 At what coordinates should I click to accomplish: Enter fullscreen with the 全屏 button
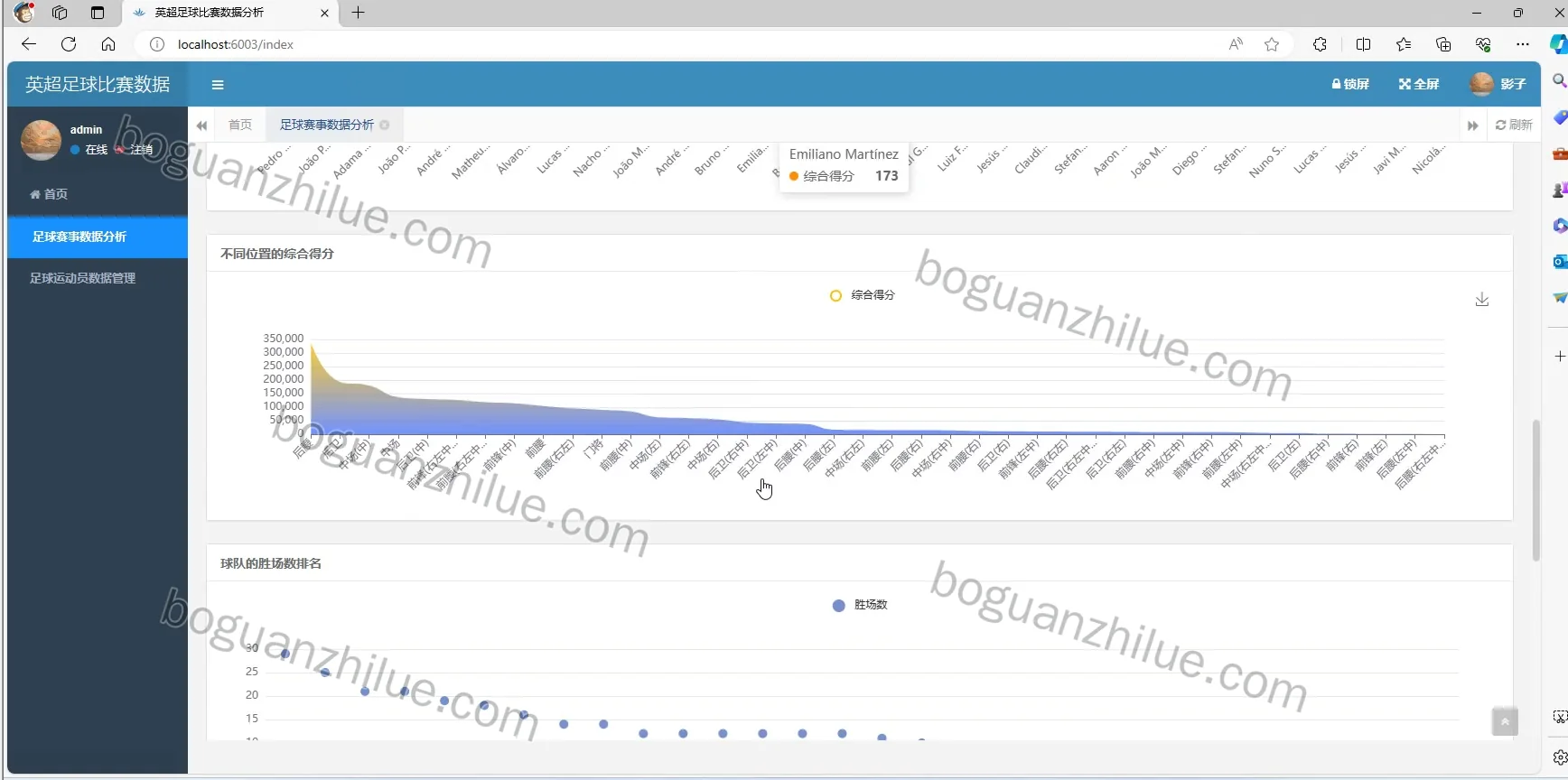pyautogui.click(x=1419, y=84)
